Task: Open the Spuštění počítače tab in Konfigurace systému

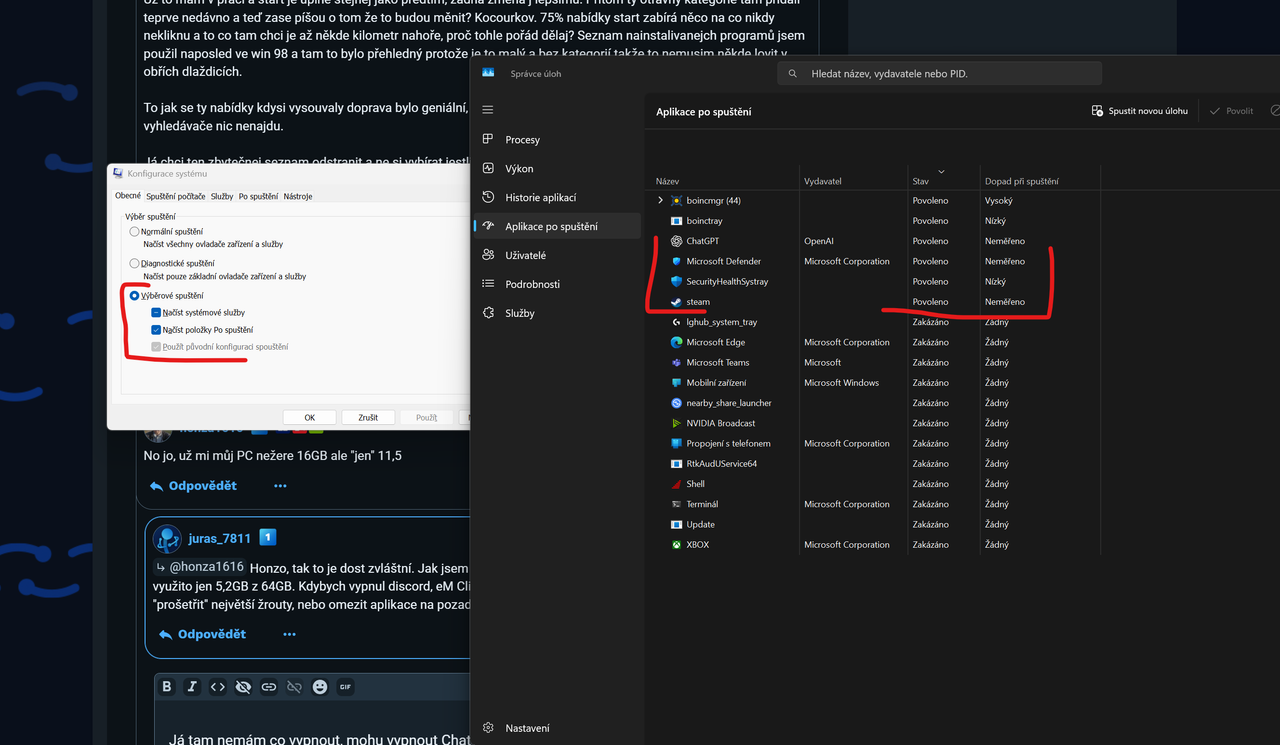Action: (176, 196)
